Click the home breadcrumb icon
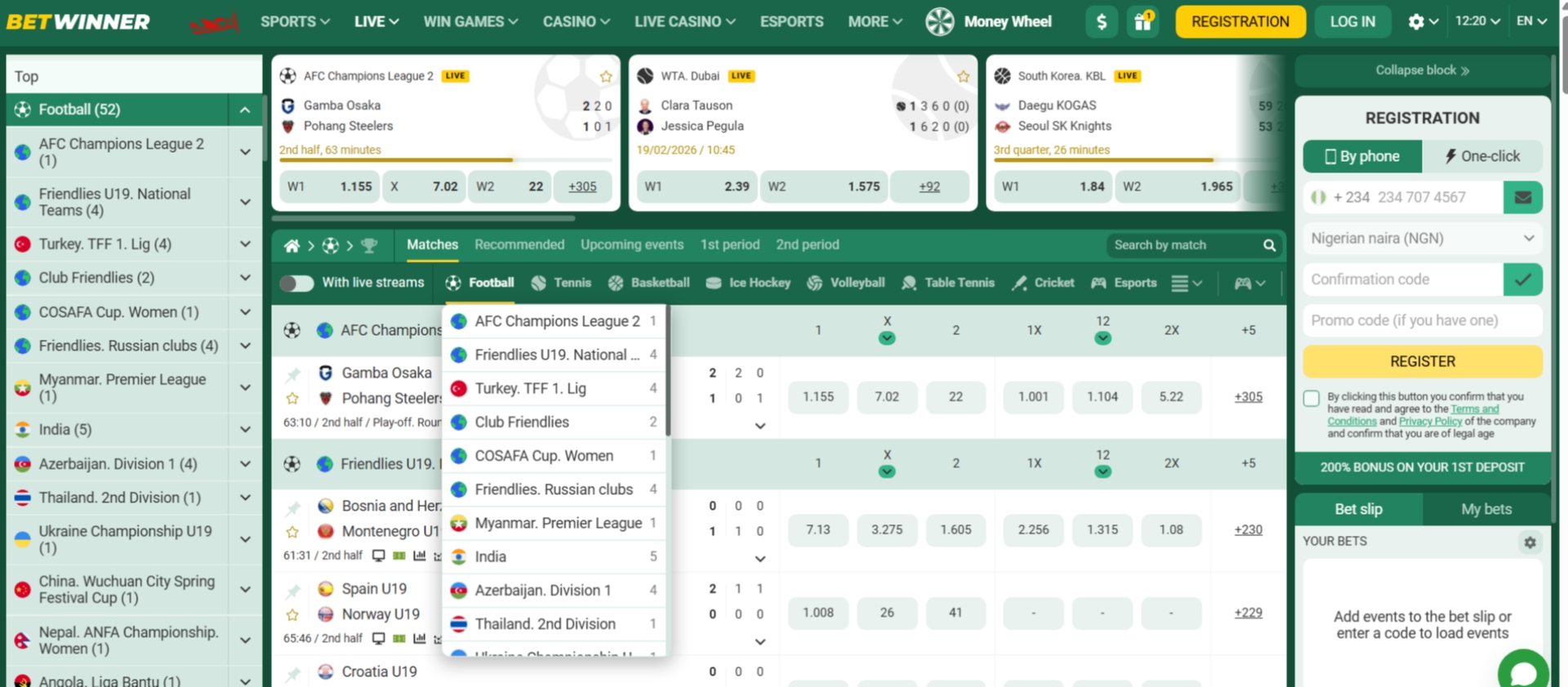The height and width of the screenshot is (687, 1568). click(292, 245)
